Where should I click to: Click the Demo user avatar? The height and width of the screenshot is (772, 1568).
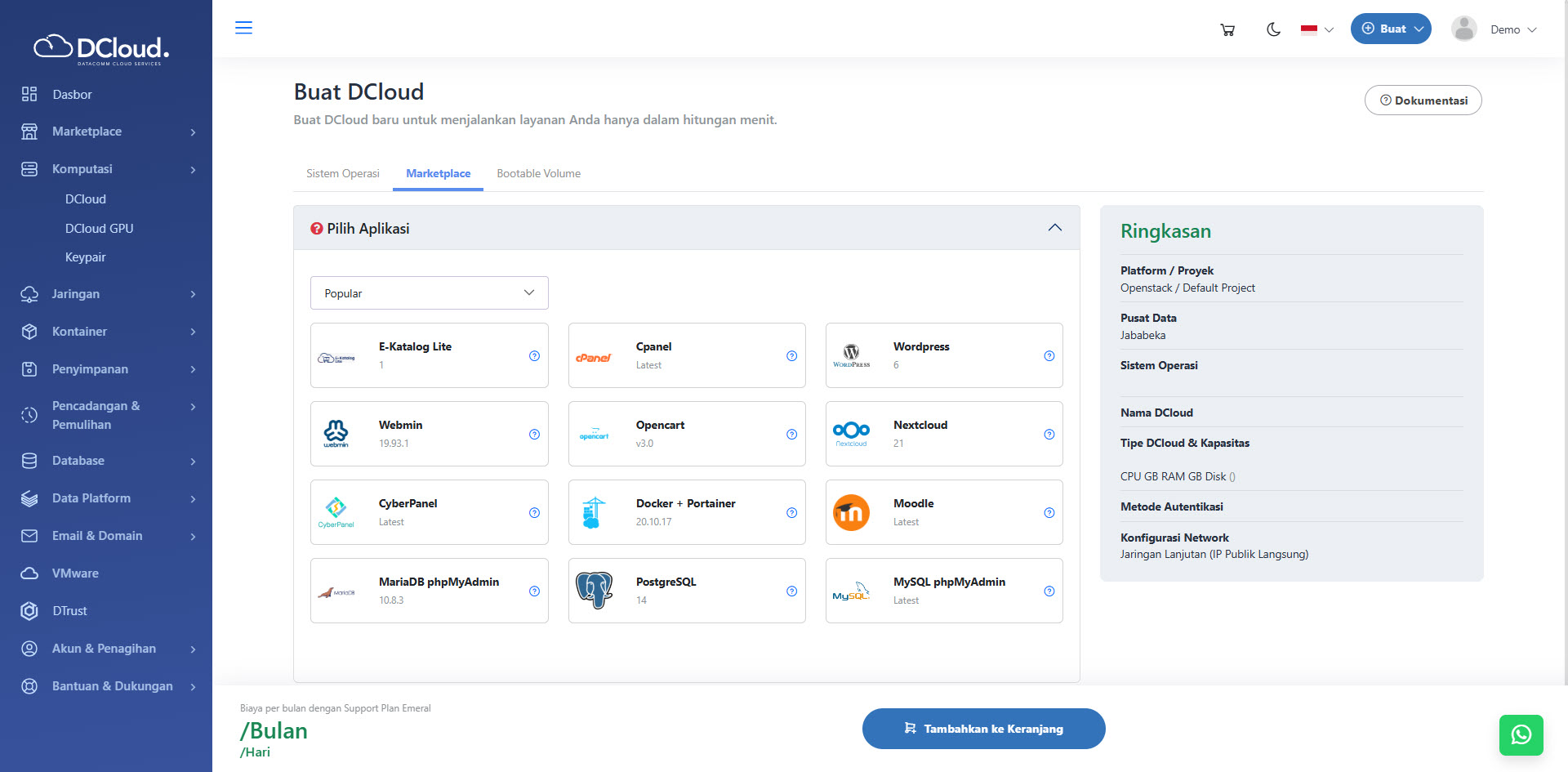point(1463,29)
